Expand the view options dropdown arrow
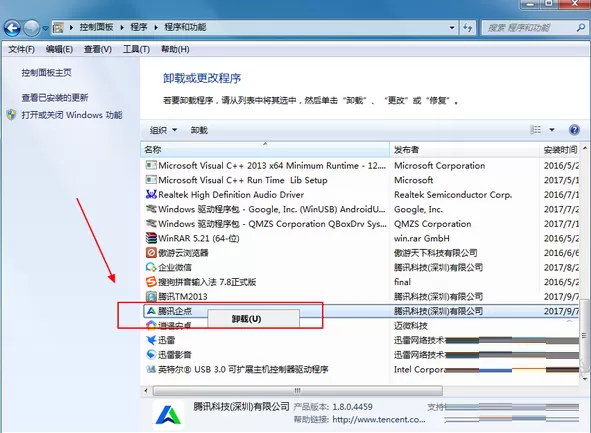 [x=552, y=130]
